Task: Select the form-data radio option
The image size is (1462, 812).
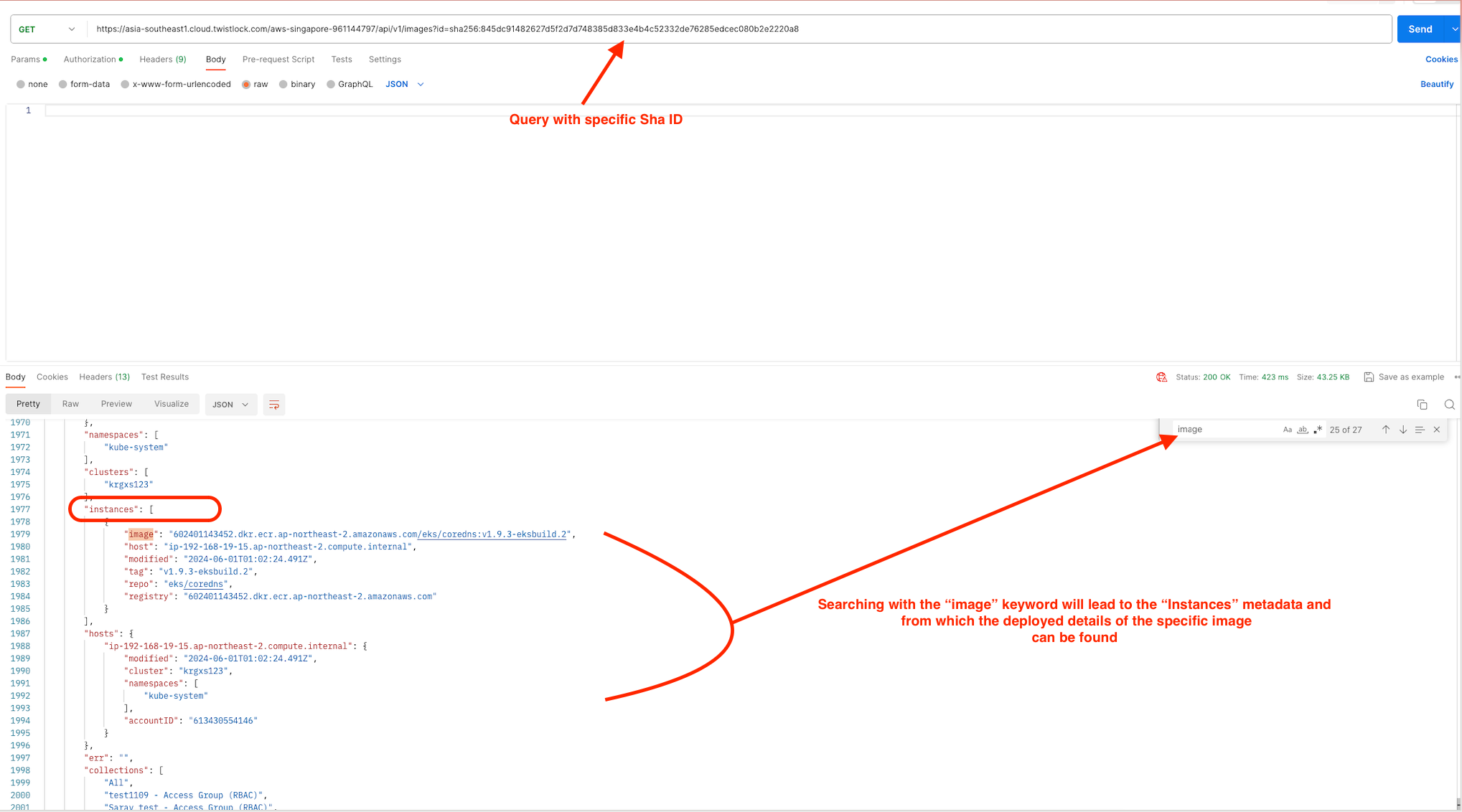Action: 63,85
